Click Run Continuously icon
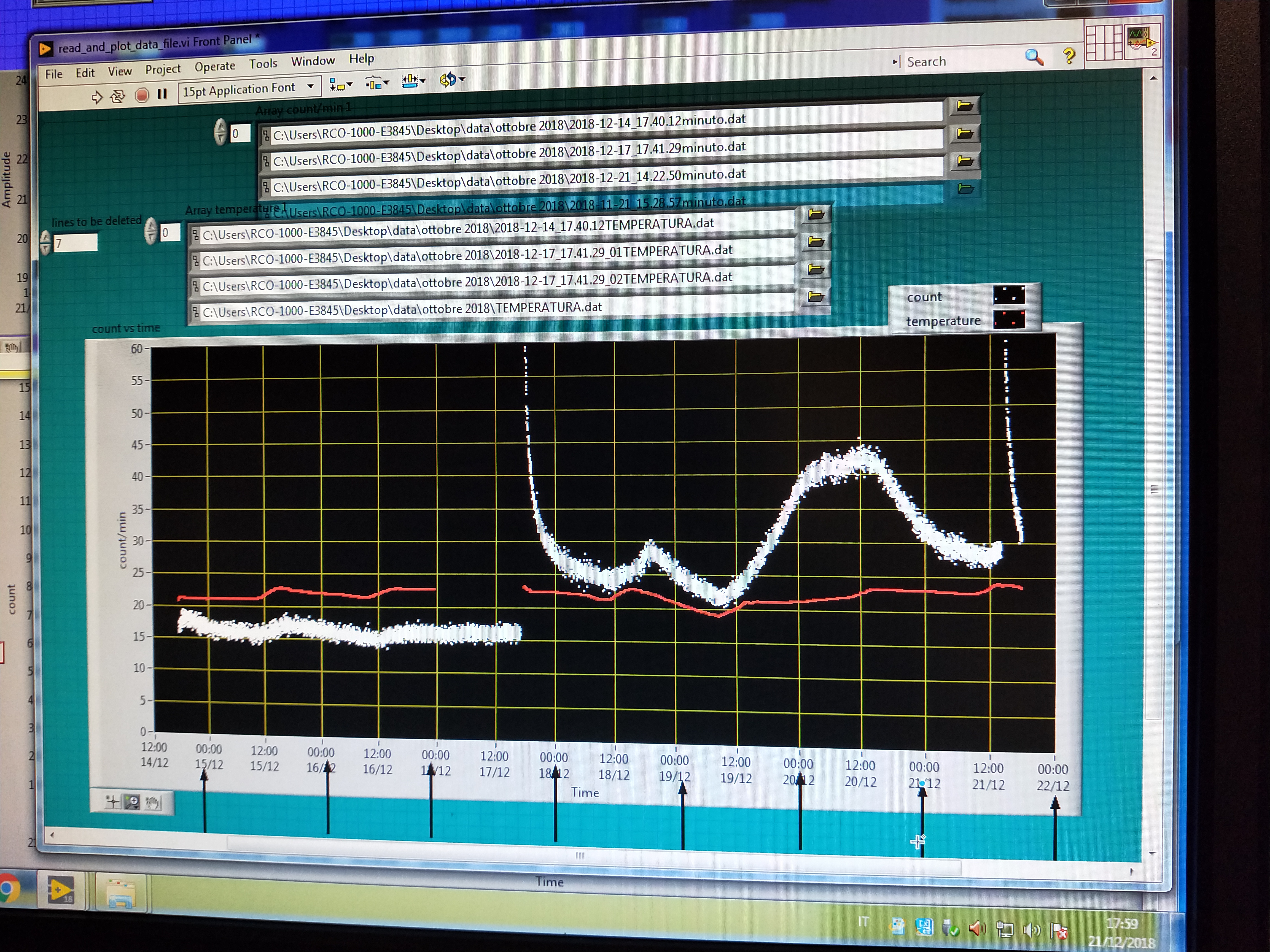Image resolution: width=1270 pixels, height=952 pixels. (x=118, y=96)
